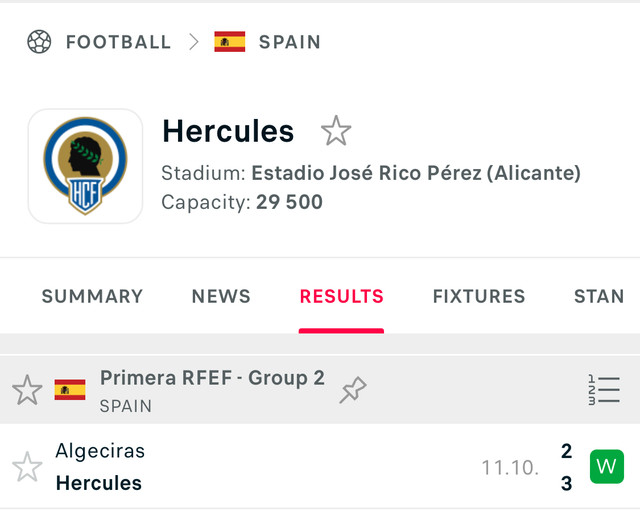Screen dimensions: 640x519
Task: Pin the Primera RFEF - Group 2 league
Action: point(352,390)
